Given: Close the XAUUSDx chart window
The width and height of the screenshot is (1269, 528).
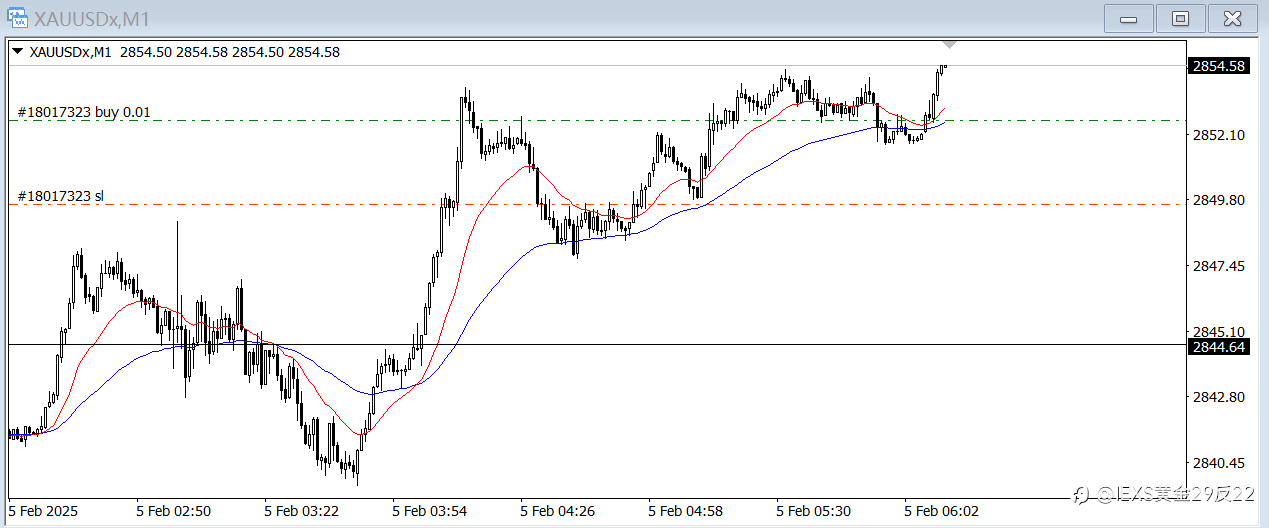Looking at the screenshot, I should tap(1233, 18).
